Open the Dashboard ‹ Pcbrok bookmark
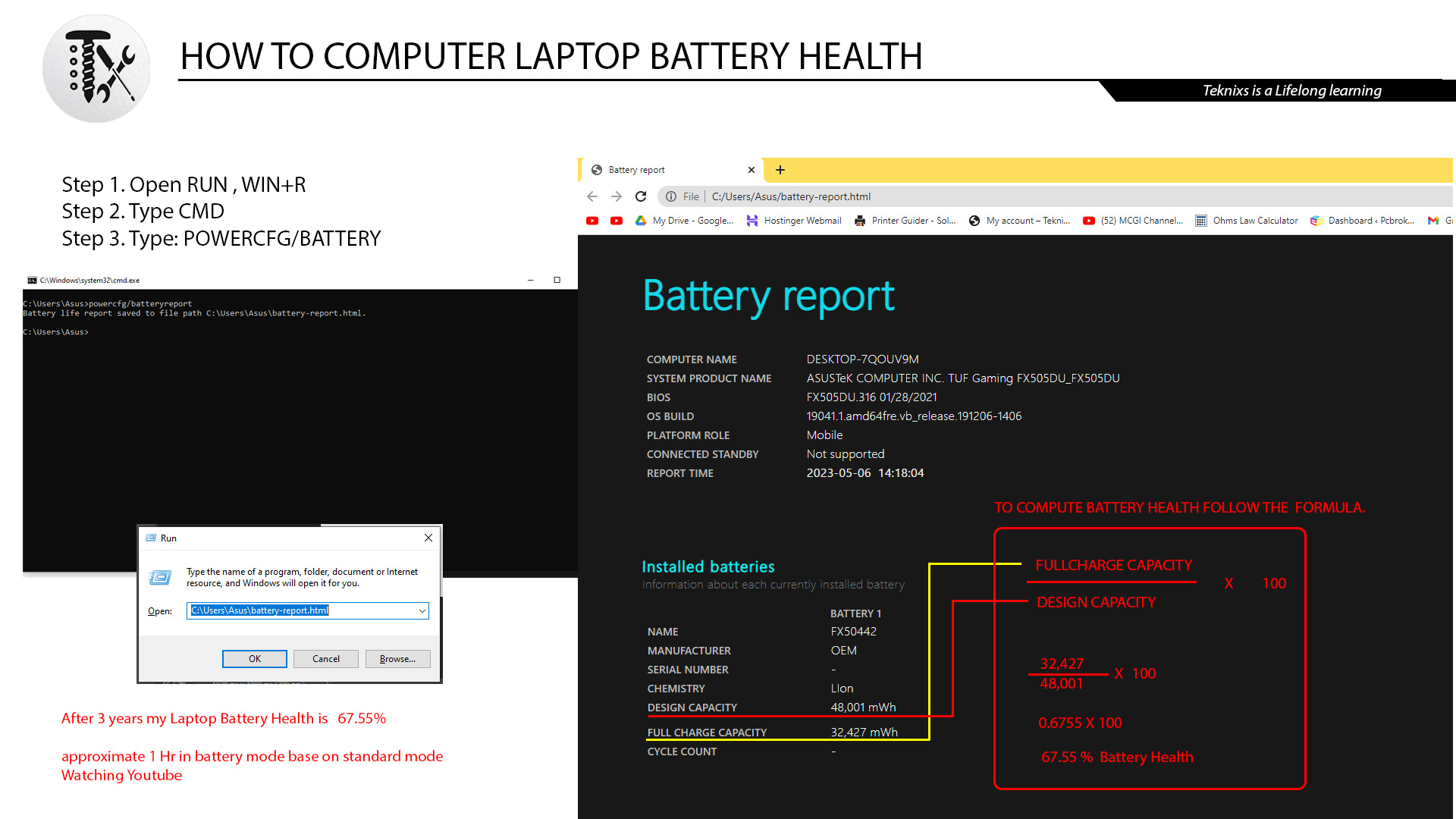The image size is (1456, 819). pos(1363,221)
